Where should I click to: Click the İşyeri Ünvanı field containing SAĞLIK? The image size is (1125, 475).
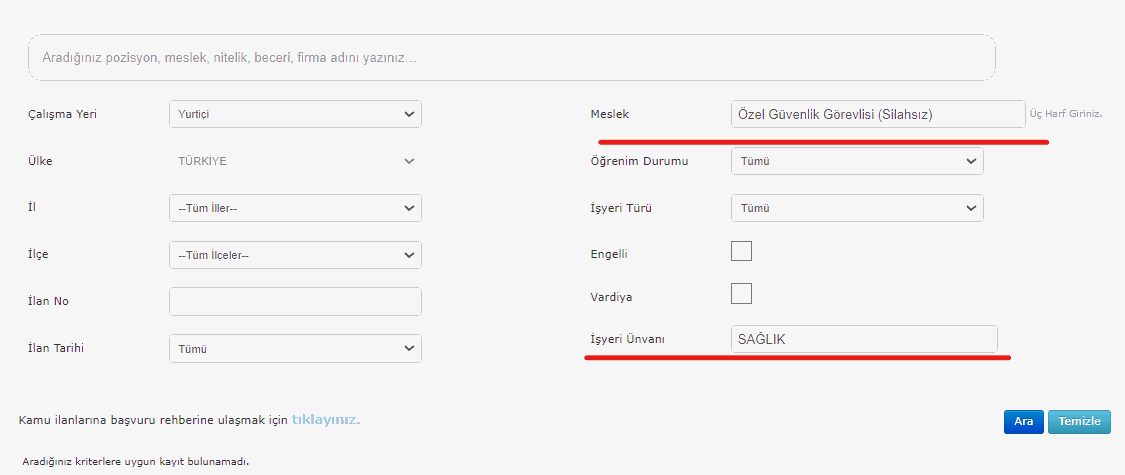coord(864,339)
